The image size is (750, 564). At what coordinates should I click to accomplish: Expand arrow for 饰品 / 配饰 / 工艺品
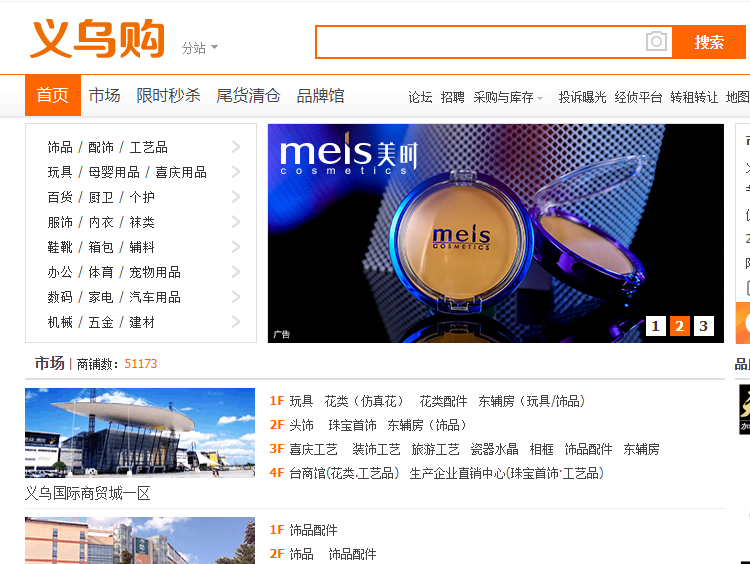(x=236, y=147)
